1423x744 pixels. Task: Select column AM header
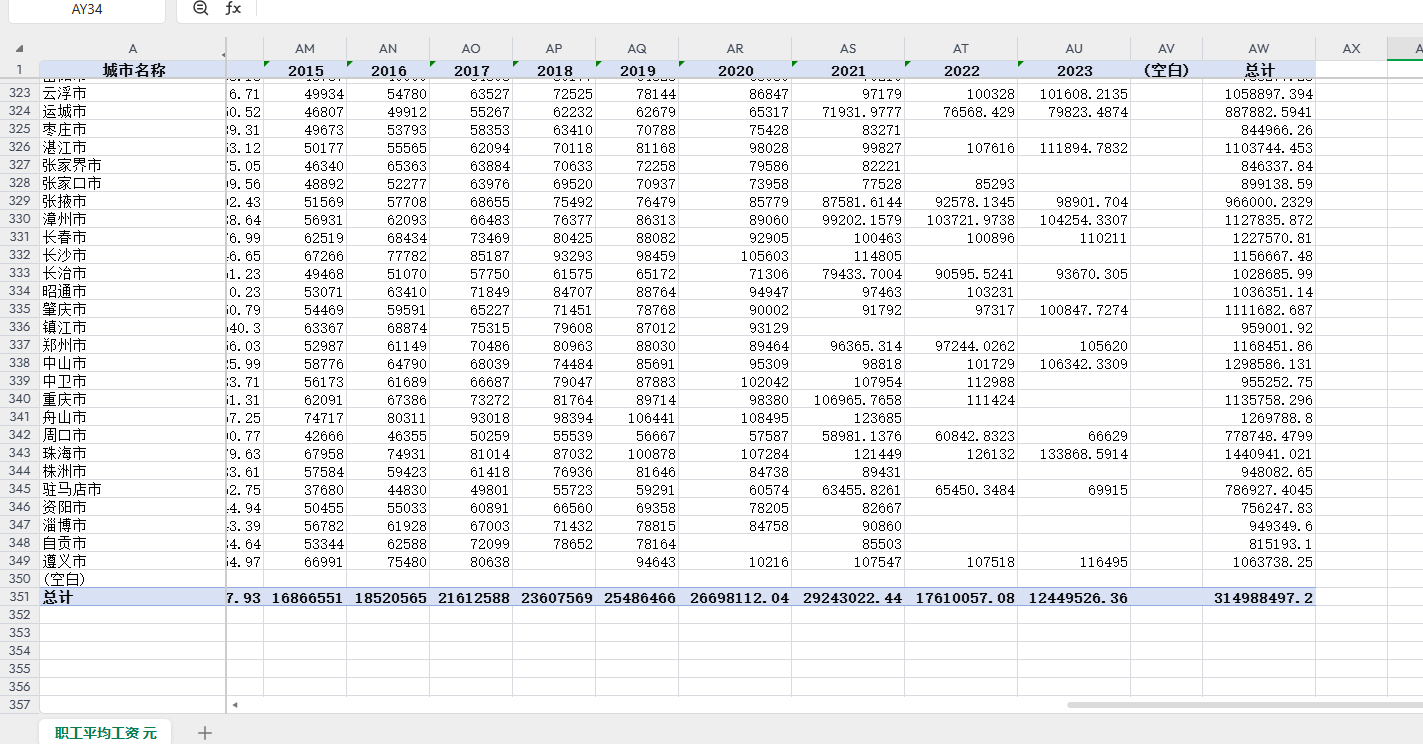(305, 48)
